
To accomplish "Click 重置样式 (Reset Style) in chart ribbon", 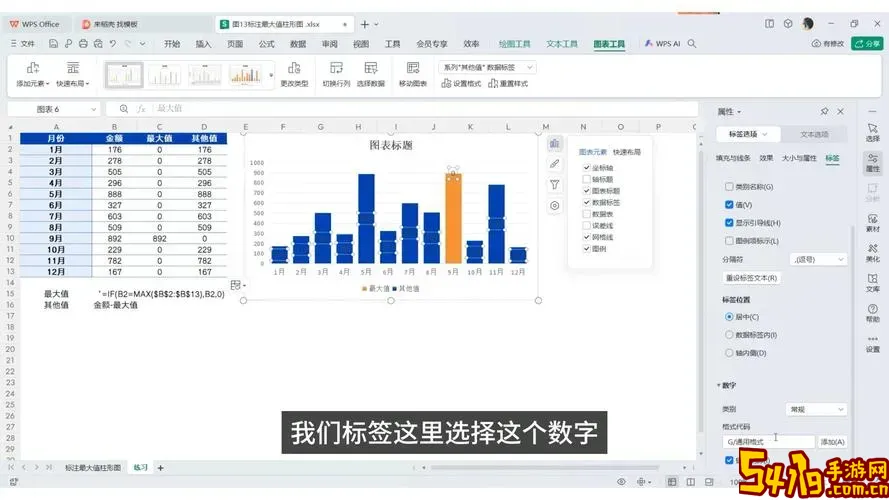I will point(508,83).
